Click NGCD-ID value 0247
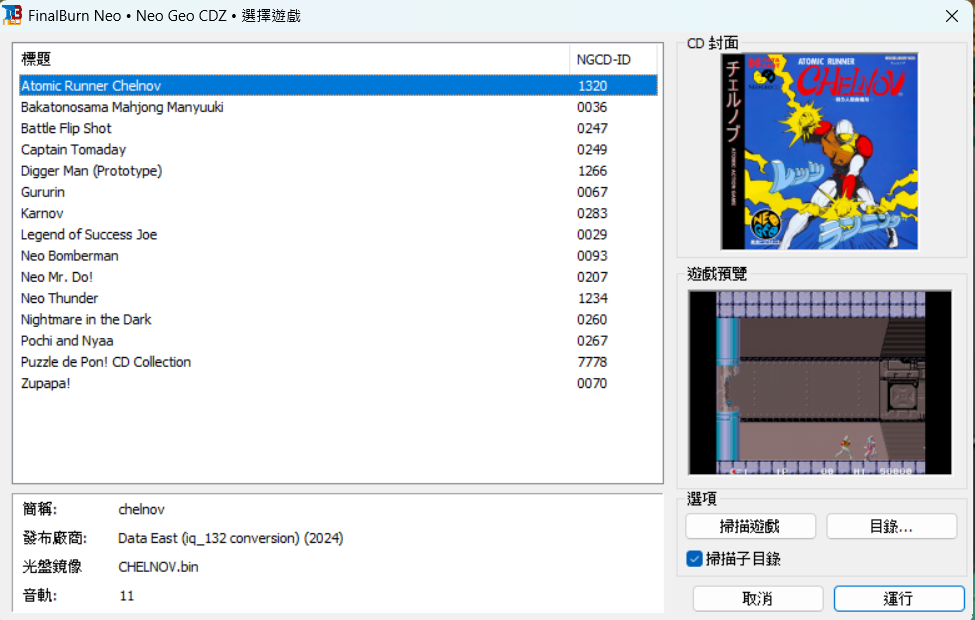Screen dimensions: 975x620 tap(592, 128)
